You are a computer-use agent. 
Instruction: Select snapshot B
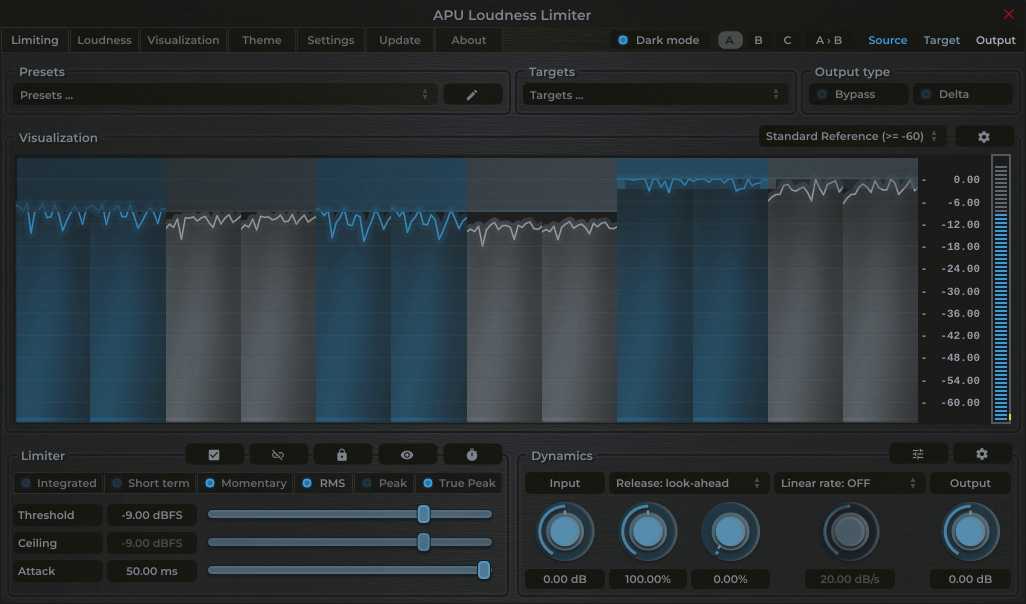pyautogui.click(x=757, y=40)
